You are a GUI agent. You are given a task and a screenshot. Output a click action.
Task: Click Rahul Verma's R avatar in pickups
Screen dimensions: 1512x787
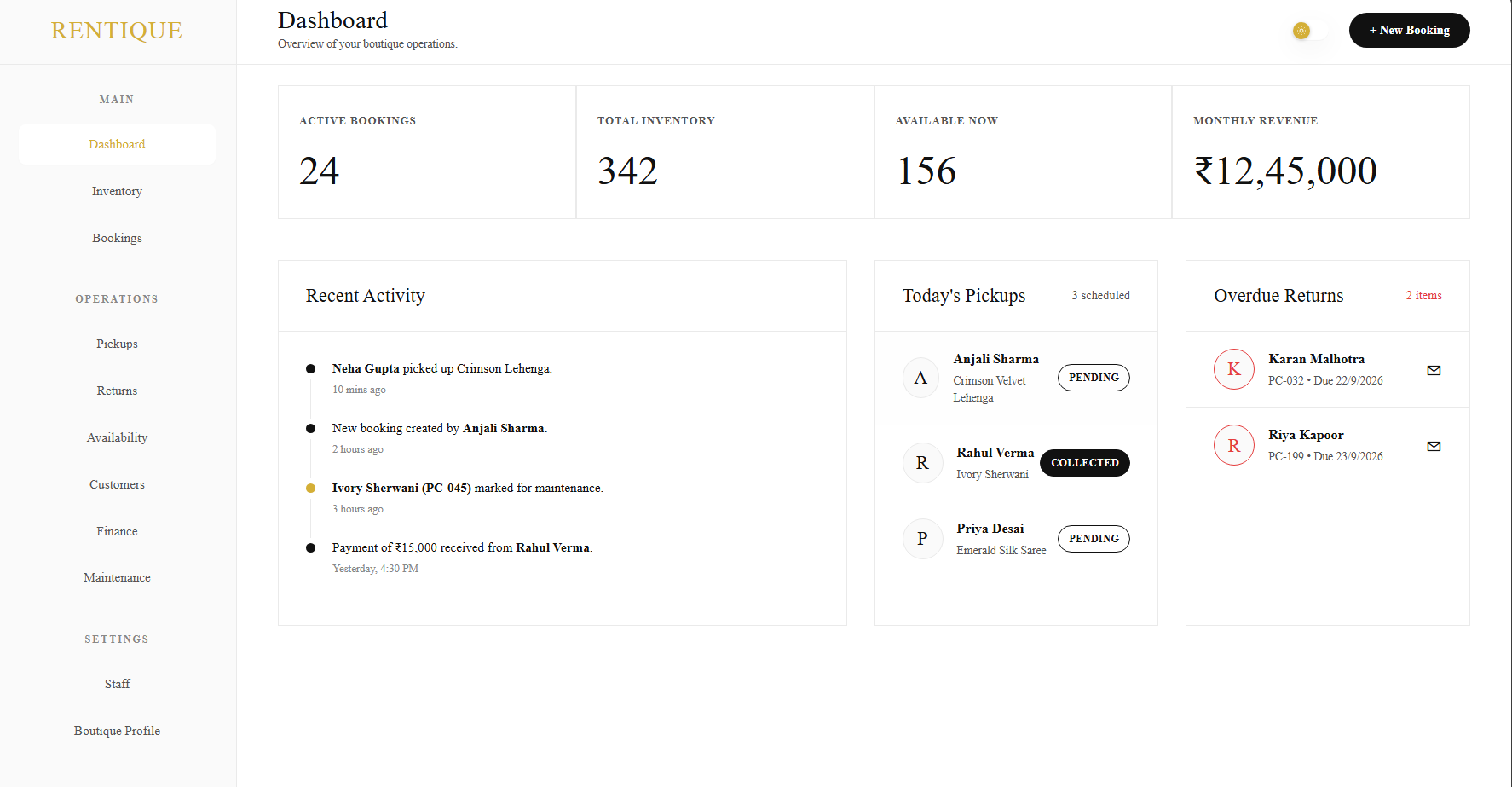tap(922, 463)
